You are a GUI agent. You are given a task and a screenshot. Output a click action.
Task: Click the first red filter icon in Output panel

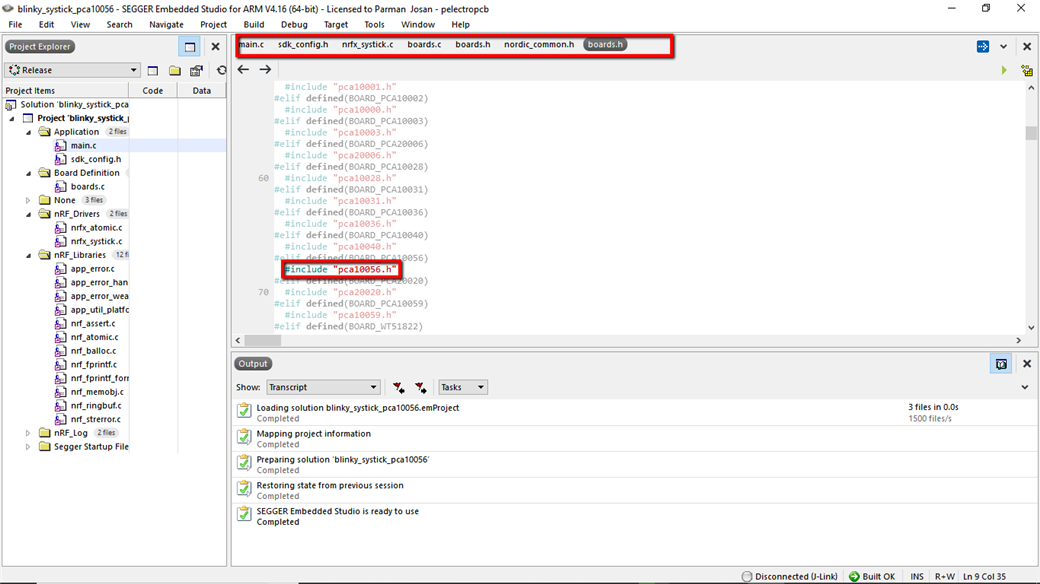tap(399, 387)
